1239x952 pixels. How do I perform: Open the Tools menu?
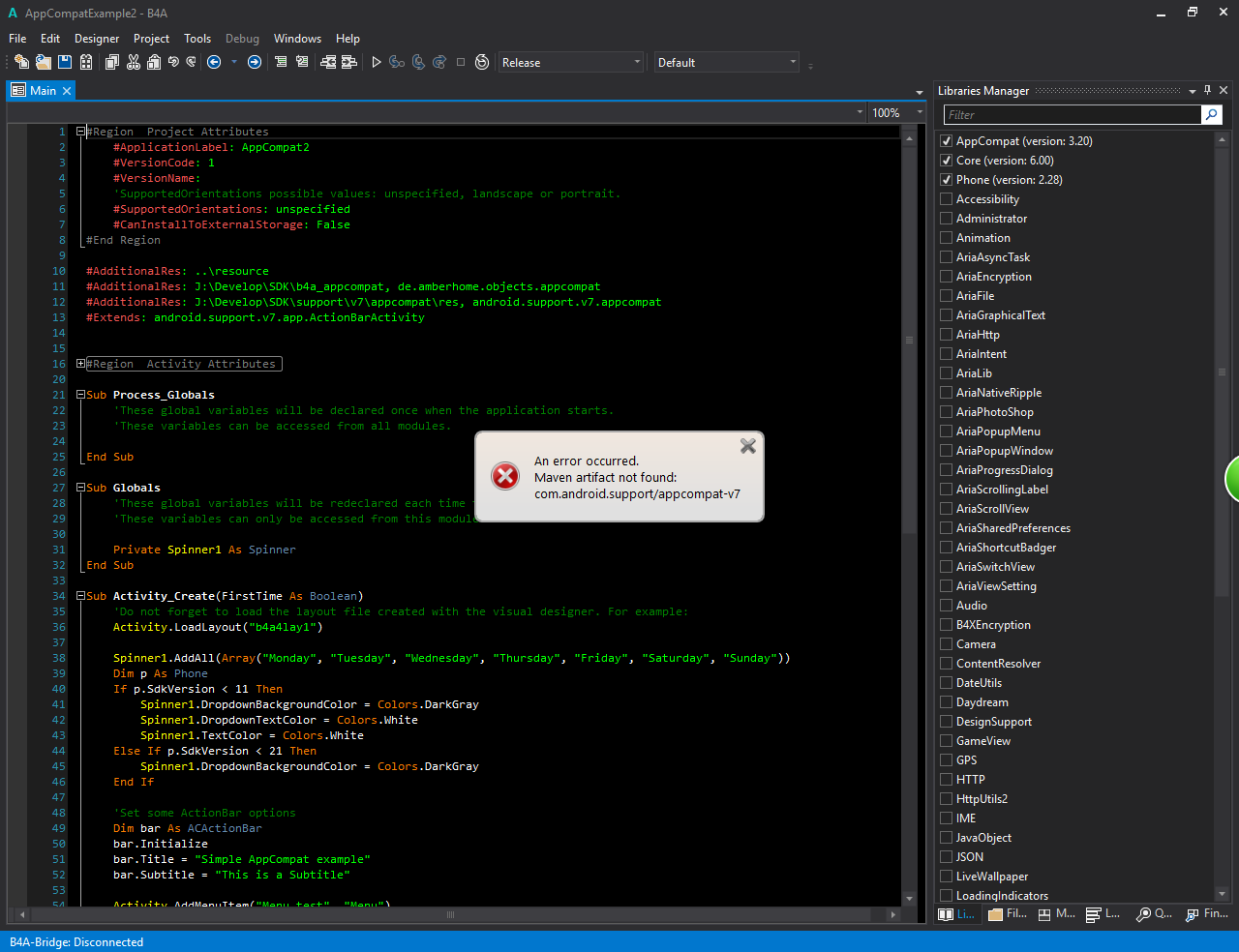[x=197, y=39]
